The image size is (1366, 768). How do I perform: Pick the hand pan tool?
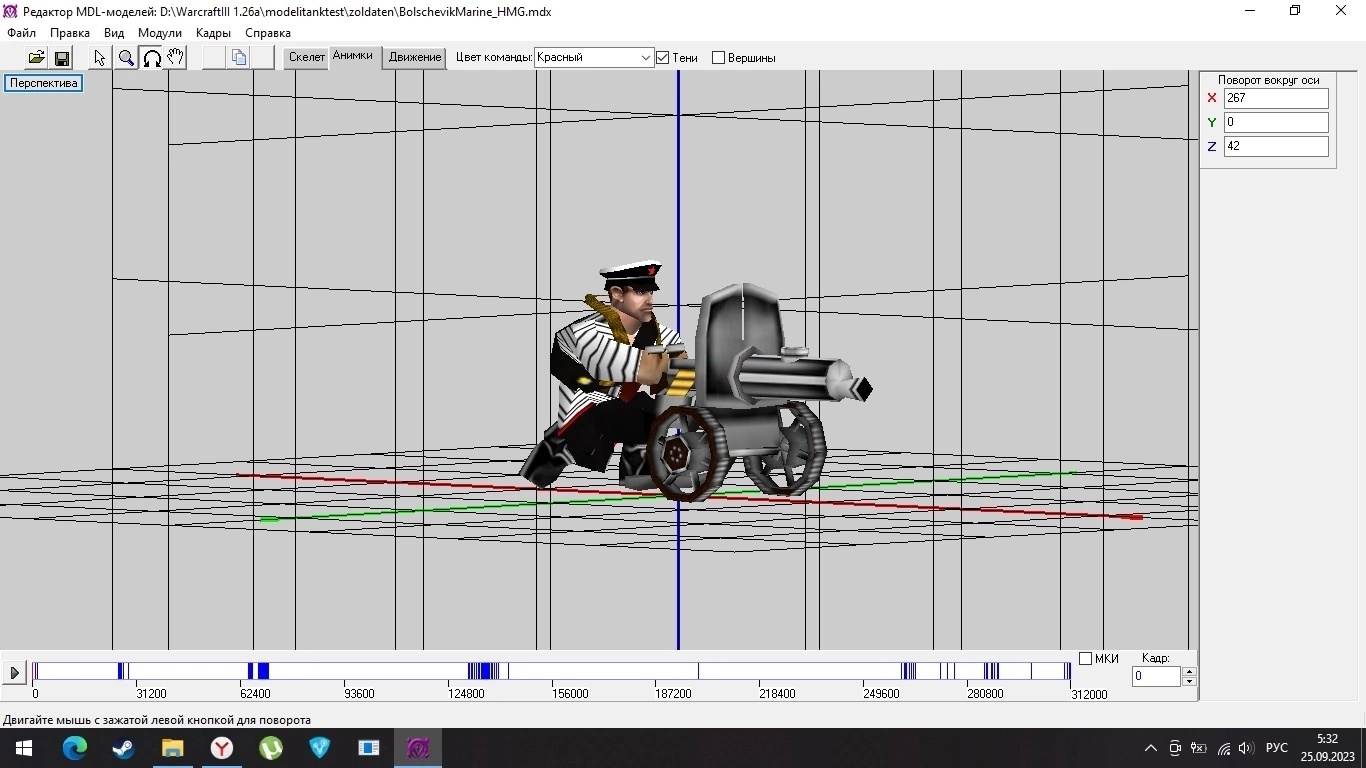[176, 57]
